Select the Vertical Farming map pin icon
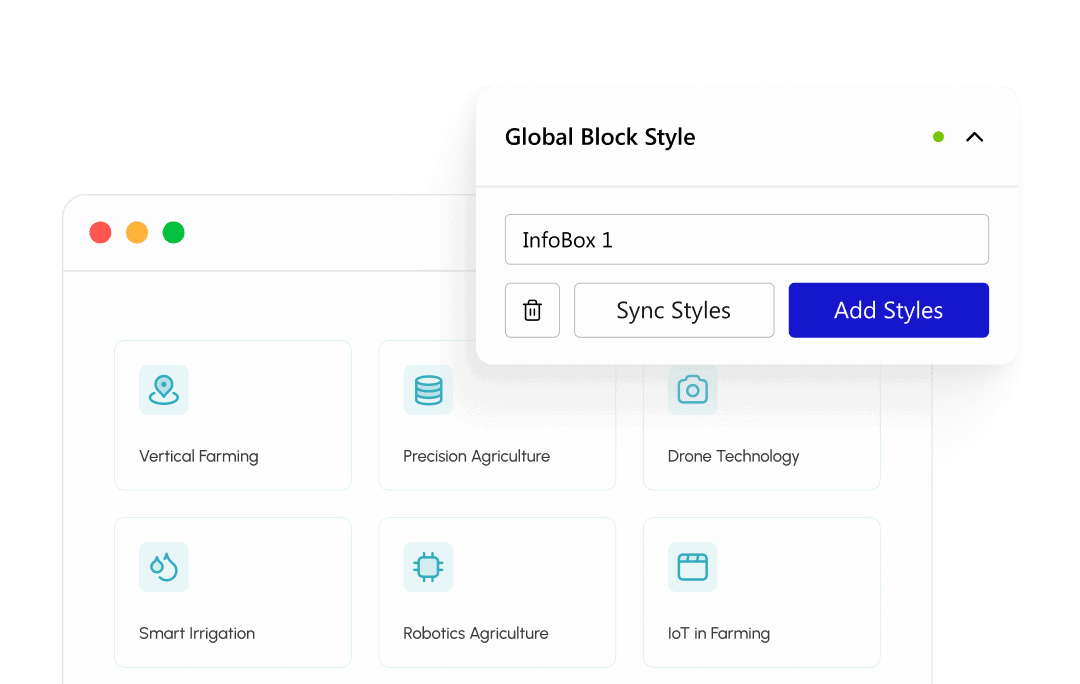The width and height of the screenshot is (1080, 684). coord(163,390)
